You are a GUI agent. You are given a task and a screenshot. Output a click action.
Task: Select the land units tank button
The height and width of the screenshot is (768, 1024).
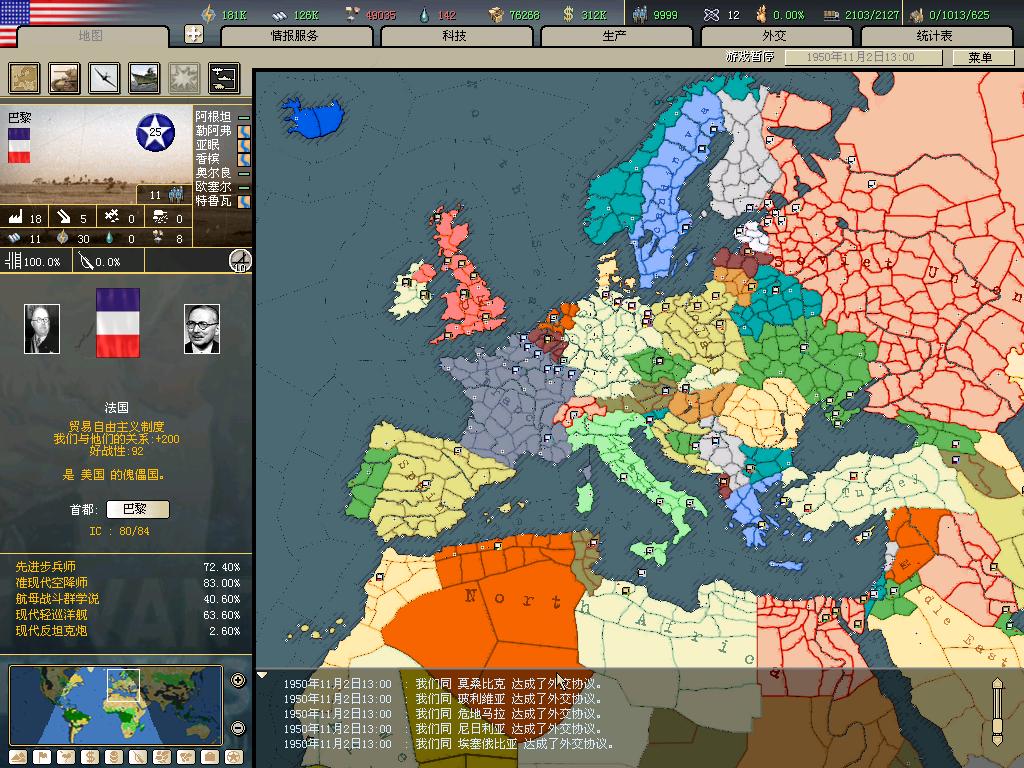pos(64,78)
